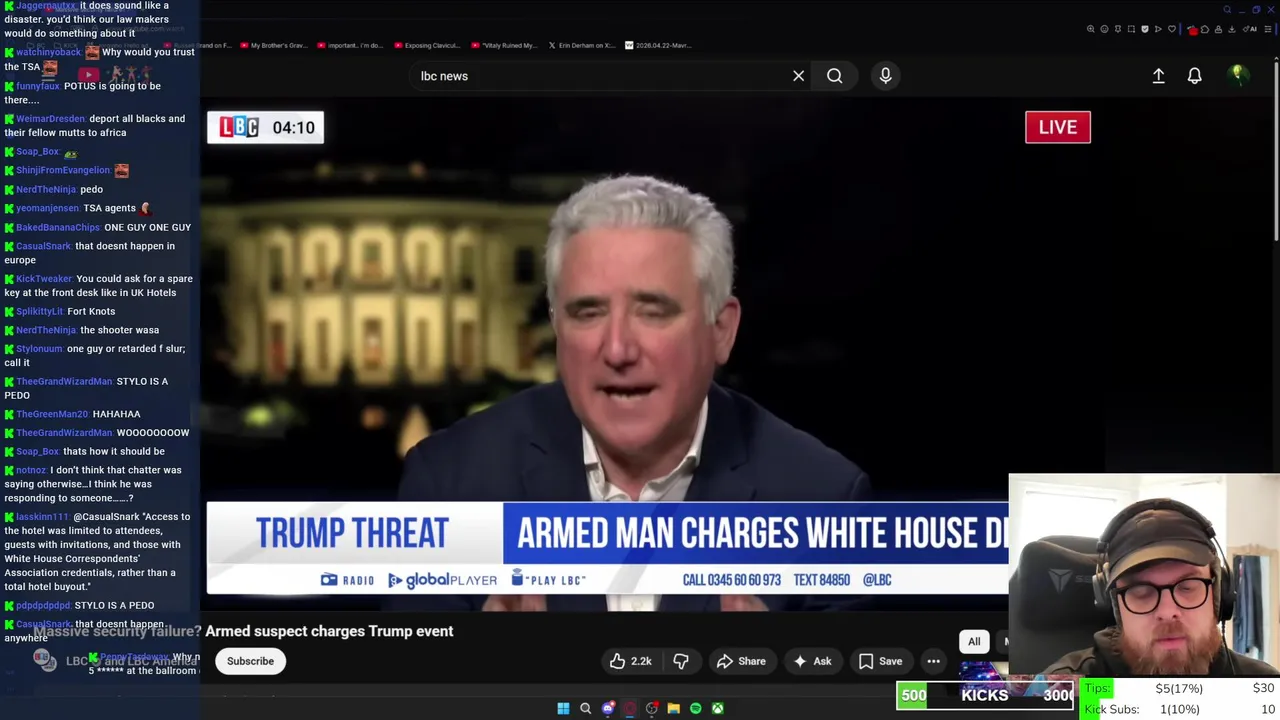Open the extensions cube icon
The width and height of the screenshot is (1280, 720).
[x=1205, y=29]
